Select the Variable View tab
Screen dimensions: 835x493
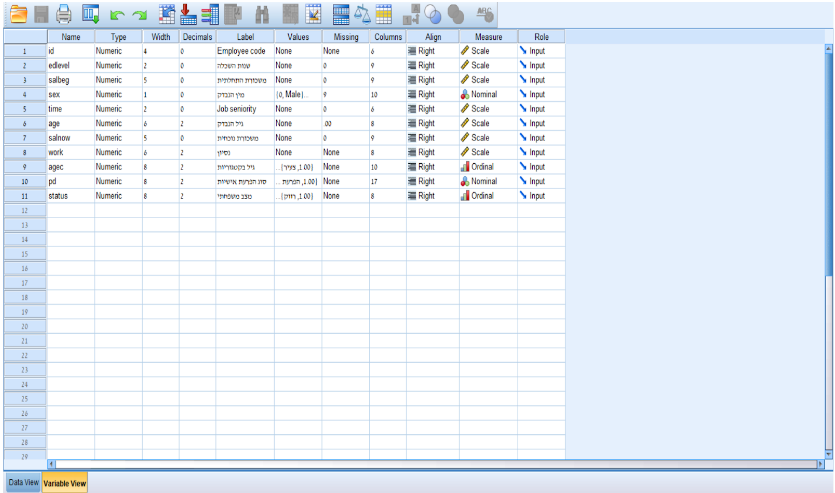[64, 483]
